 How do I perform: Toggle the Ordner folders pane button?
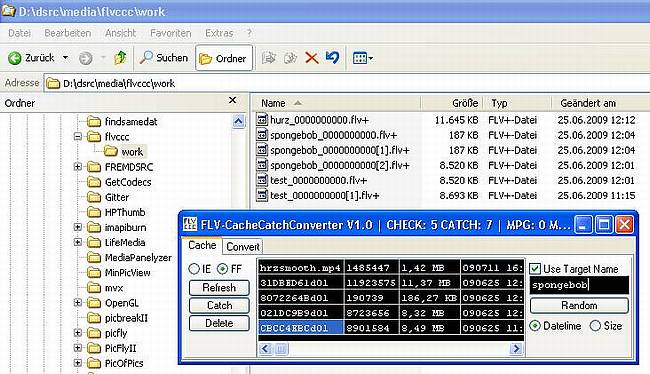[x=224, y=58]
